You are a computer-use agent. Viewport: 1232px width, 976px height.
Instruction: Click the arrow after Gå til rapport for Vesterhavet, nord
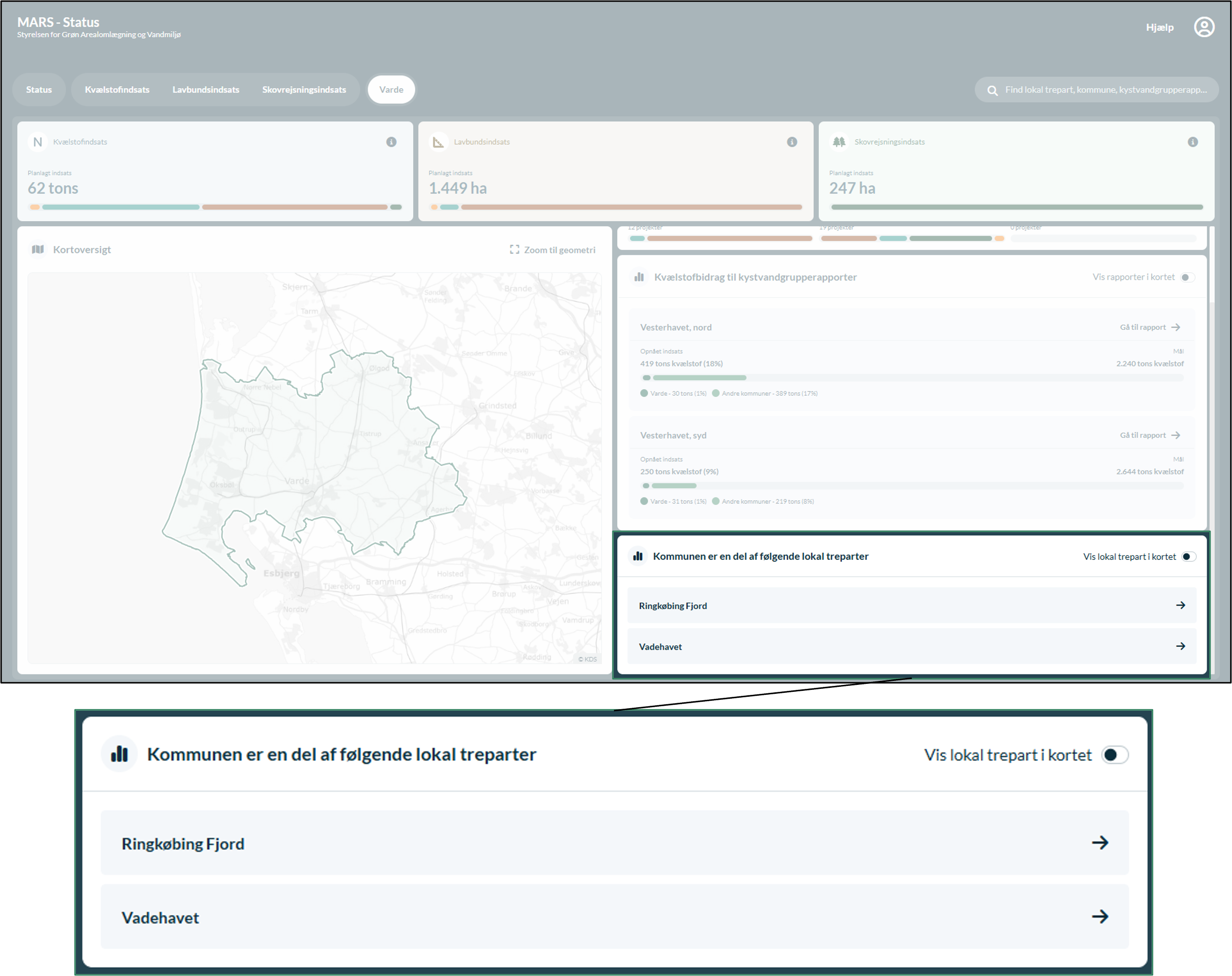(x=1175, y=327)
